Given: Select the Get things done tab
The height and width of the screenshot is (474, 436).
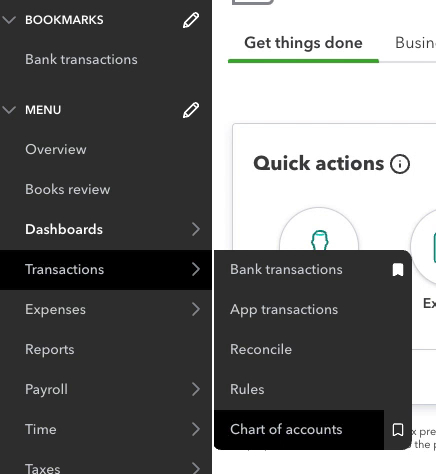Looking at the screenshot, I should (303, 43).
